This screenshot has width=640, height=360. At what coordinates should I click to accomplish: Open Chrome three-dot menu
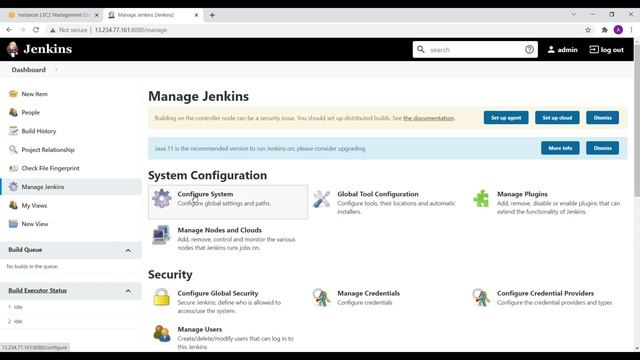pos(631,30)
